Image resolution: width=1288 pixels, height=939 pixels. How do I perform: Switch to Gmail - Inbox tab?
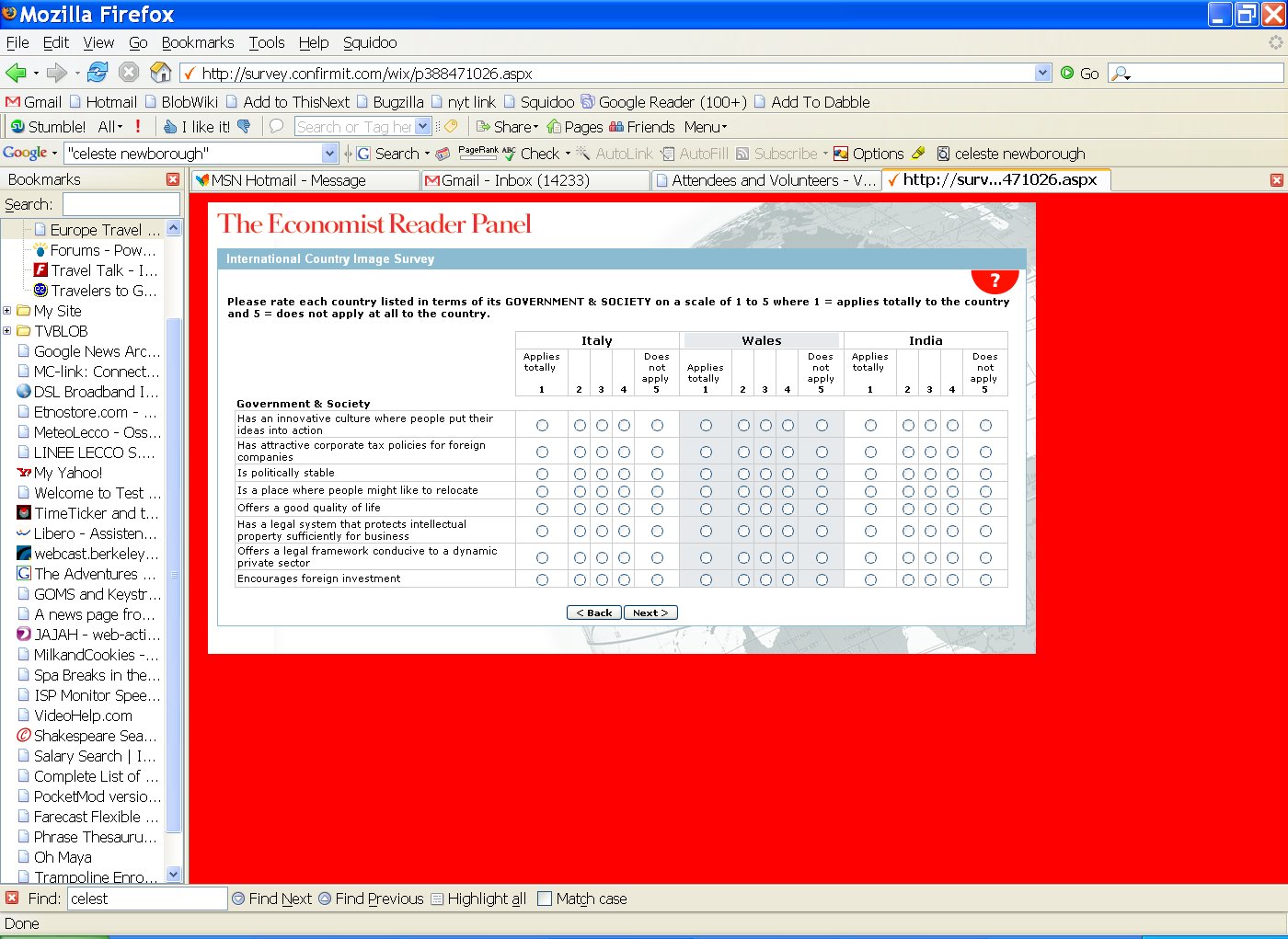coord(535,180)
